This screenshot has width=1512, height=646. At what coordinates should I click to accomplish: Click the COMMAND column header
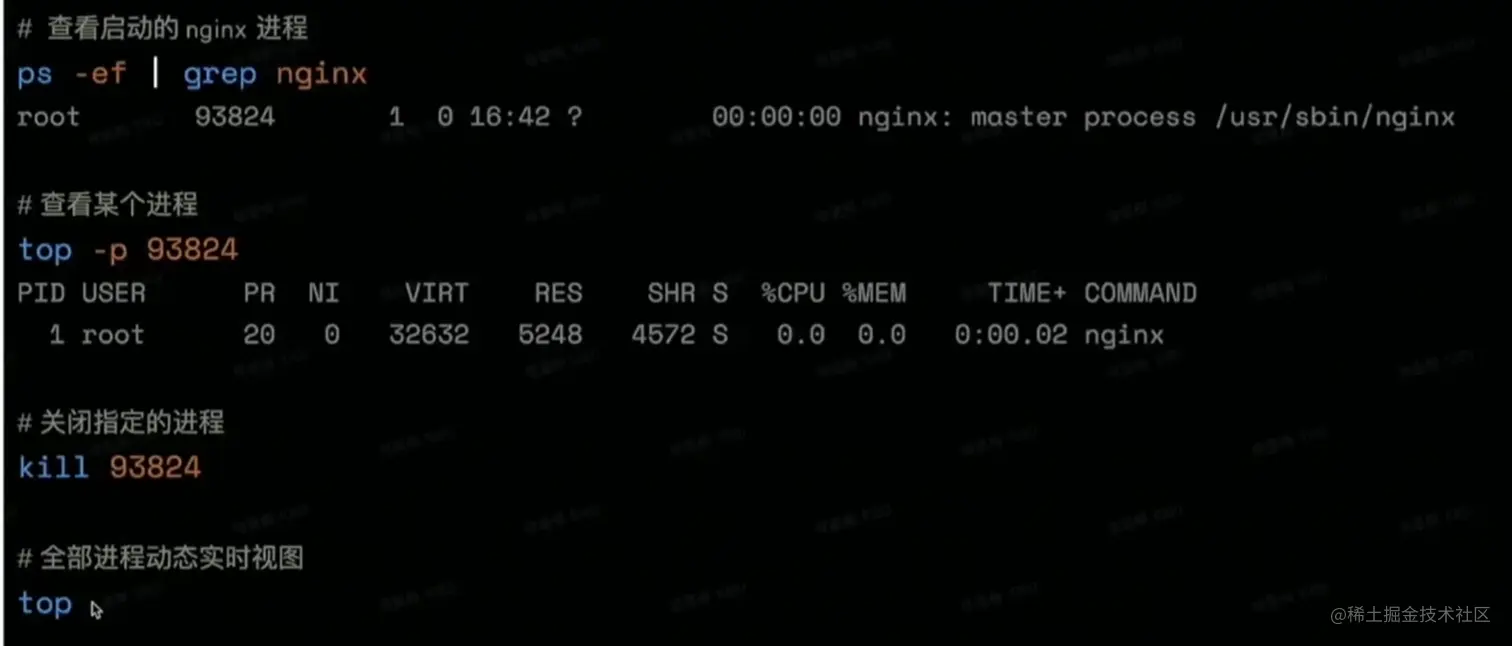coord(1140,293)
